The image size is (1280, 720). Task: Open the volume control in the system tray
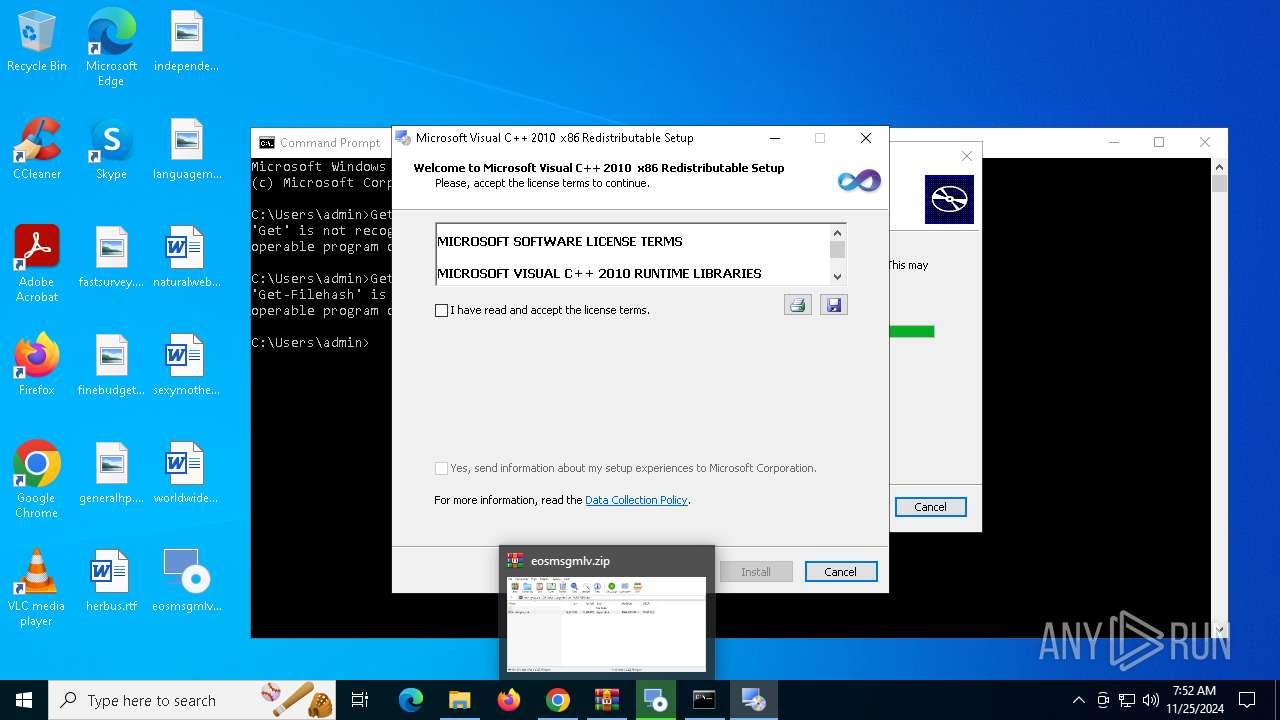tap(1151, 700)
